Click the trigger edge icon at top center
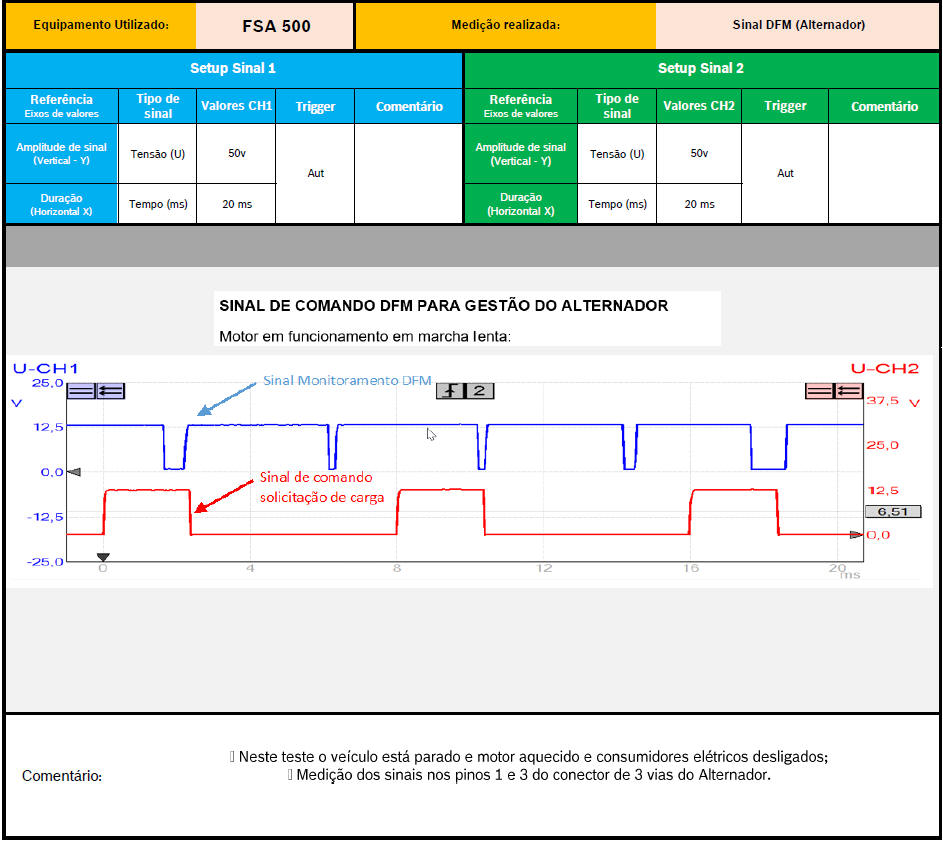The width and height of the screenshot is (943, 842). (451, 391)
